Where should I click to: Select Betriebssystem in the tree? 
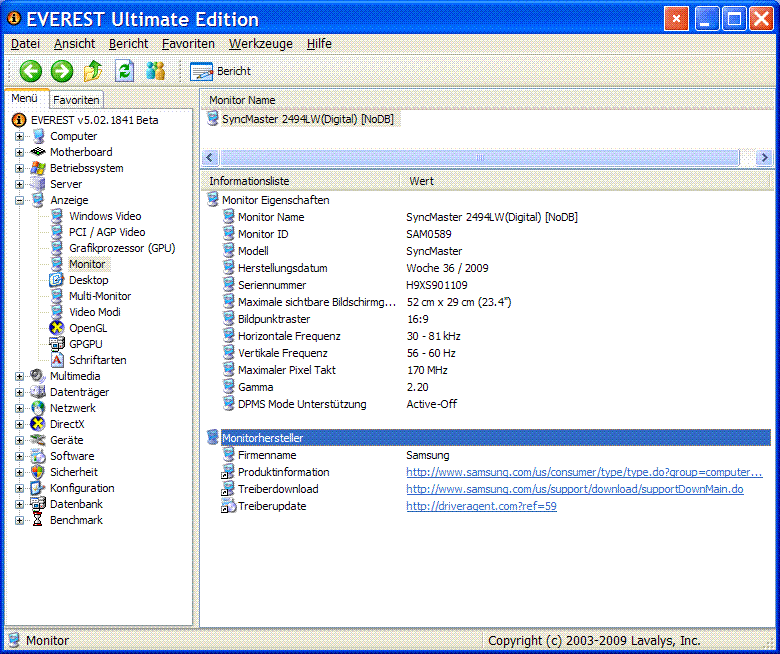[x=87, y=168]
